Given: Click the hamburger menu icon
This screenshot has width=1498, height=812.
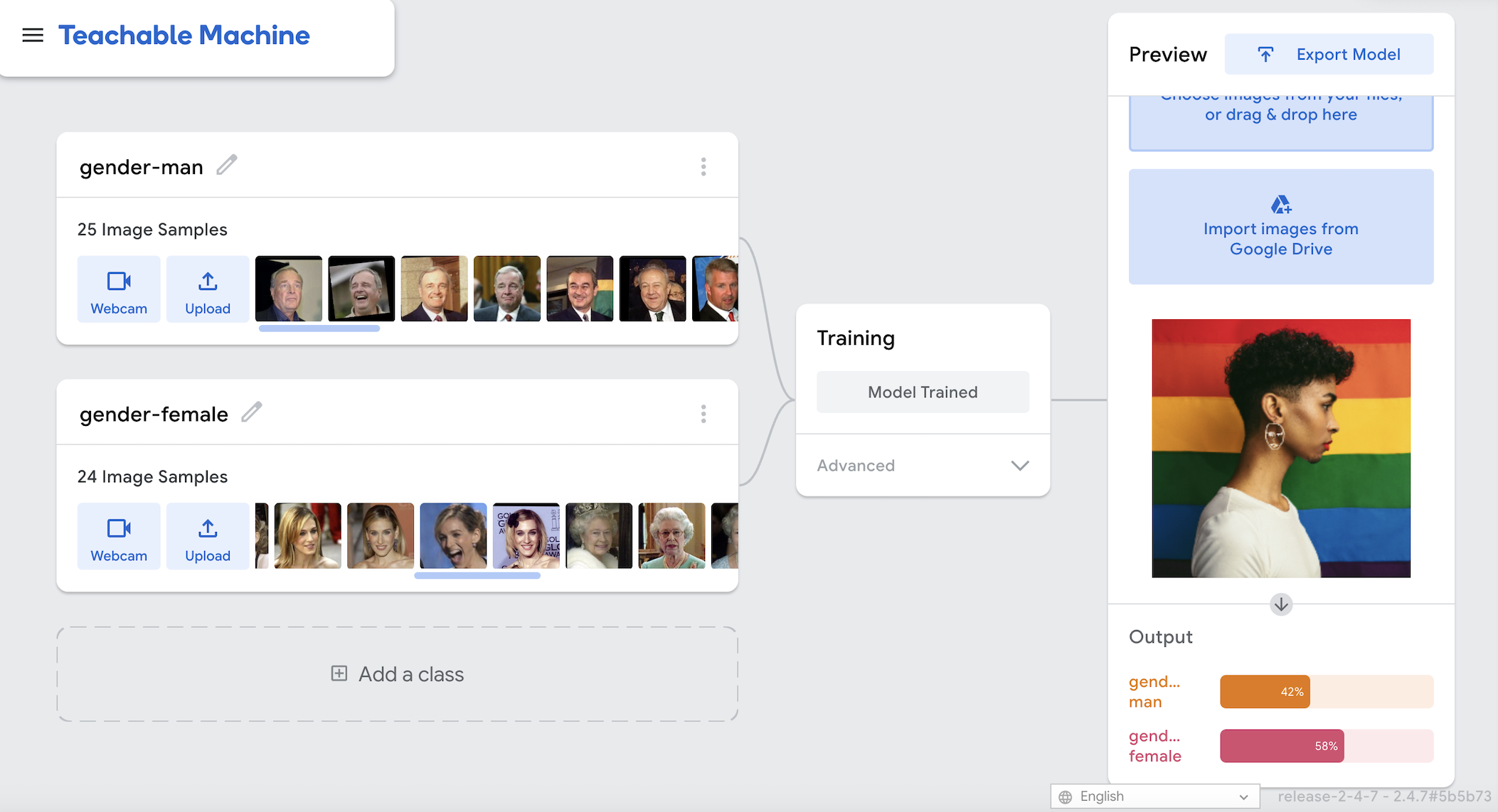Looking at the screenshot, I should pyautogui.click(x=33, y=34).
